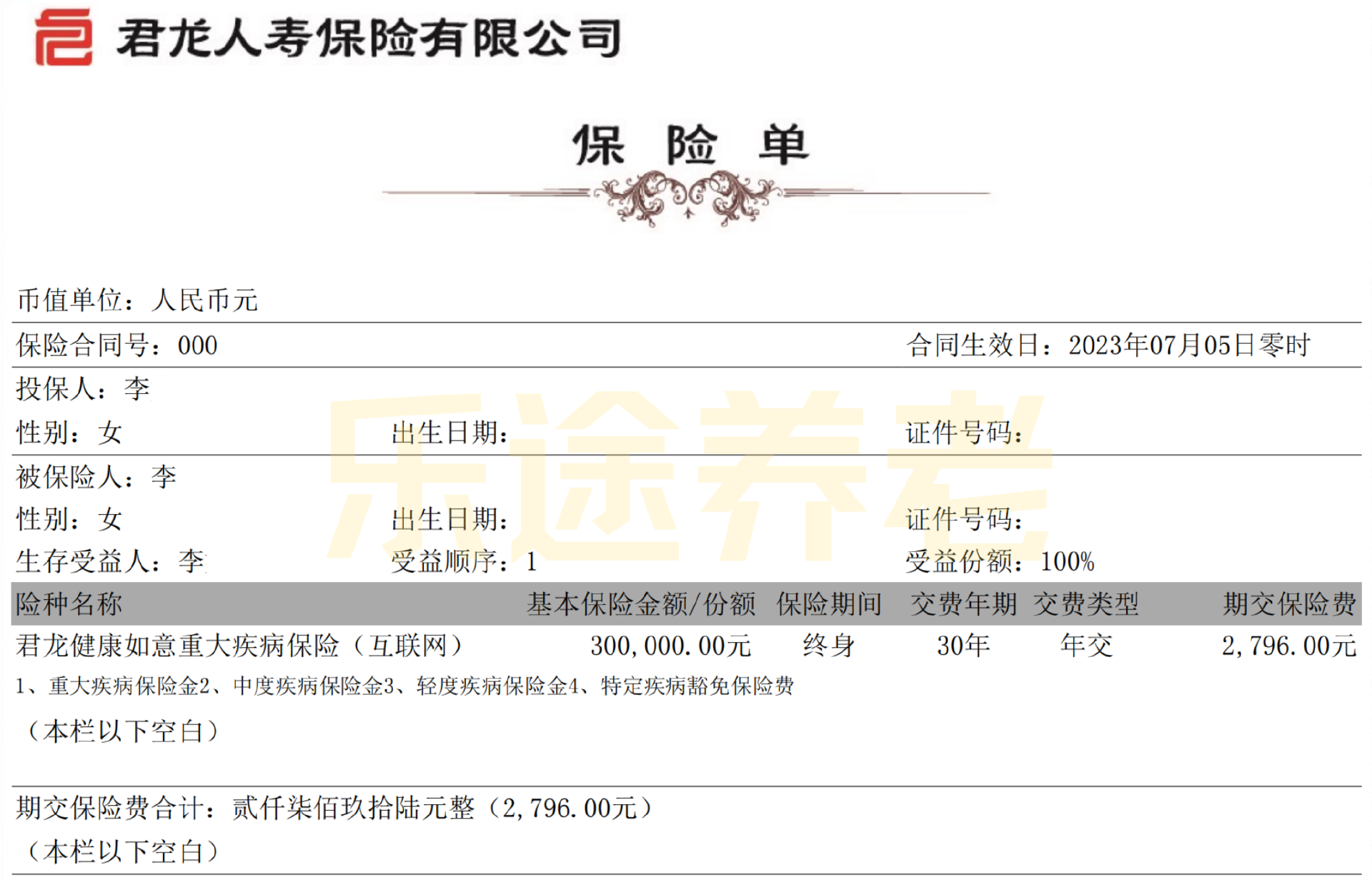Click the company name 君龙人寿保险有限公司
The image size is (1372, 883).
pyautogui.click(x=369, y=38)
